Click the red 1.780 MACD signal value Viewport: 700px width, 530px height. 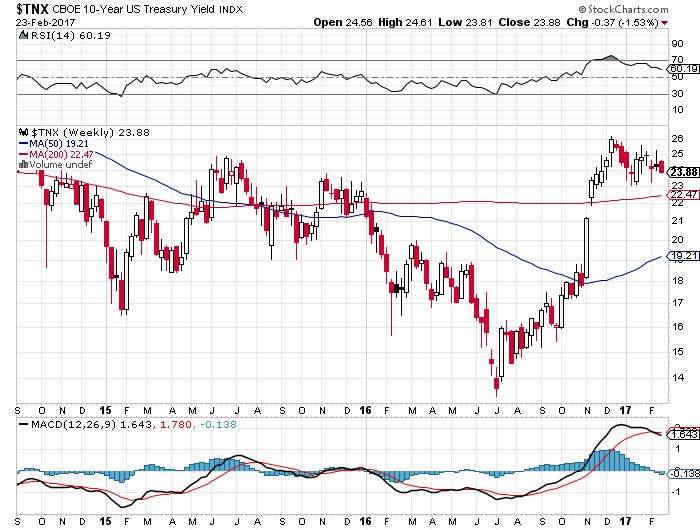tap(176, 425)
